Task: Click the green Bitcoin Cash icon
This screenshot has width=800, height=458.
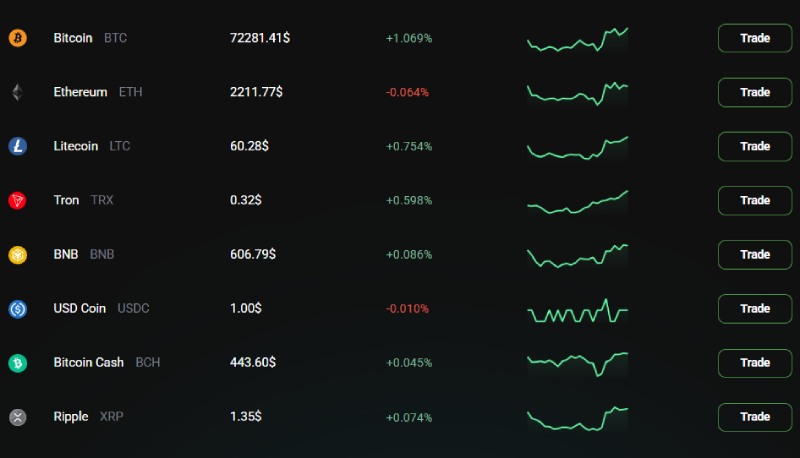Action: (x=17, y=362)
